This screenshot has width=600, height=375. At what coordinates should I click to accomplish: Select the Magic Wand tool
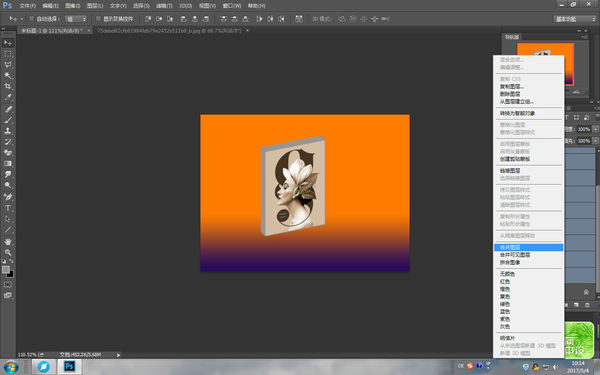coord(8,75)
